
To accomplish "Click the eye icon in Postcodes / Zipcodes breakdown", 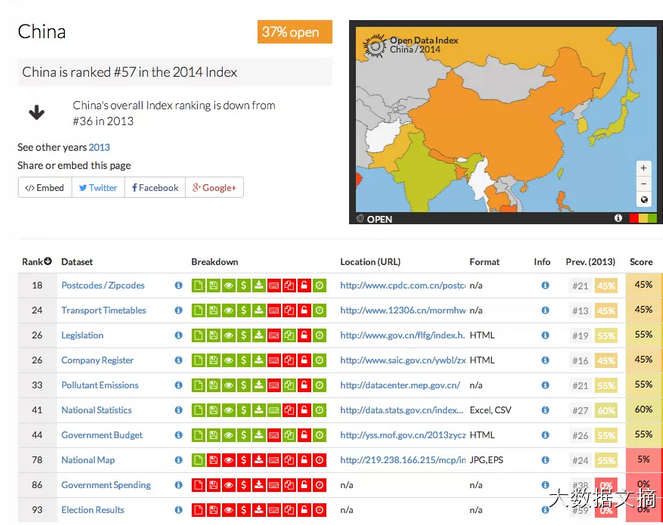I will (x=228, y=286).
